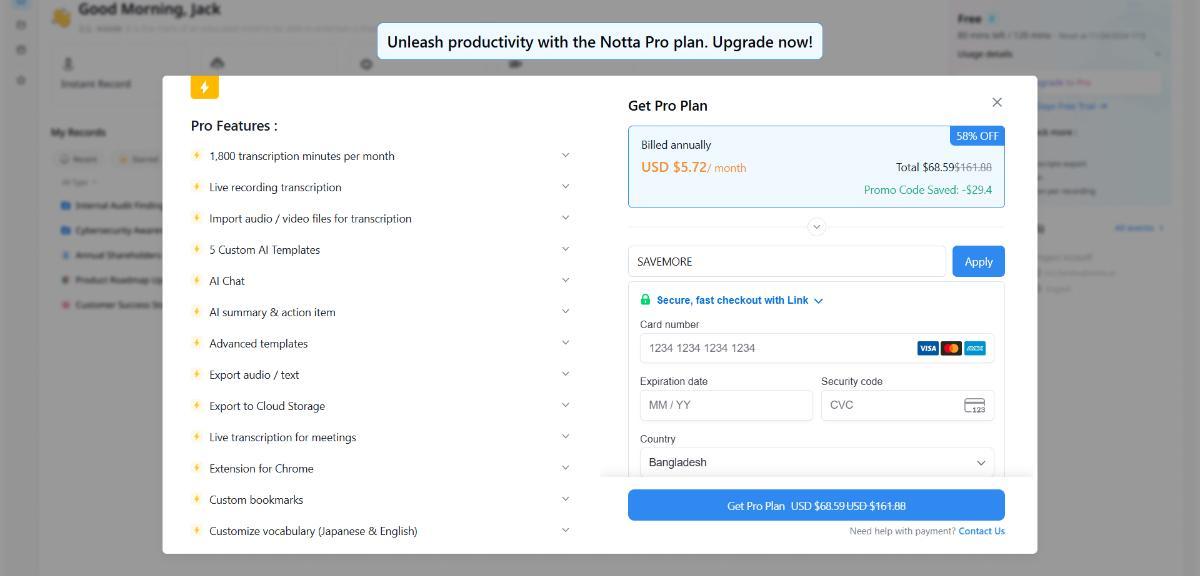Click the Get Pro Plan purchase button
The width and height of the screenshot is (1200, 576).
[x=816, y=505]
